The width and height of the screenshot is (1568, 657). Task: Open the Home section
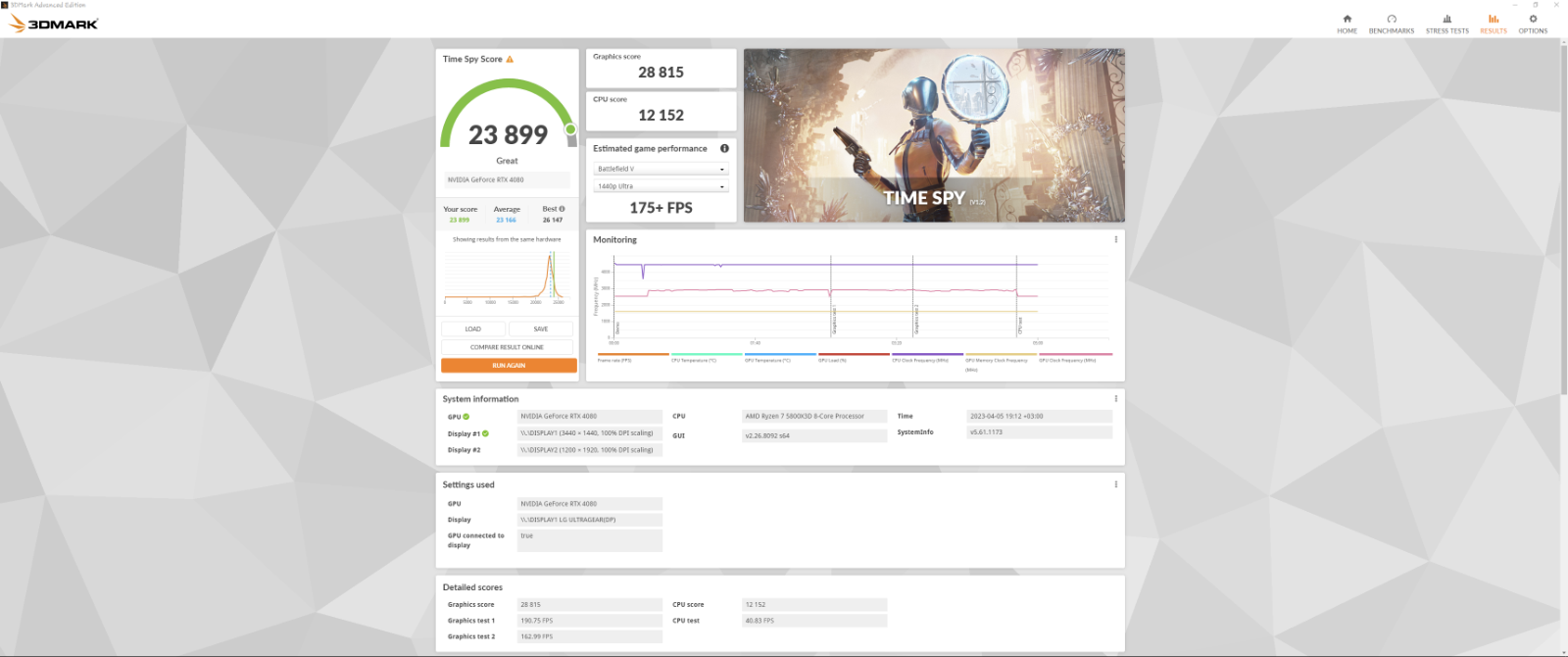pyautogui.click(x=1347, y=24)
